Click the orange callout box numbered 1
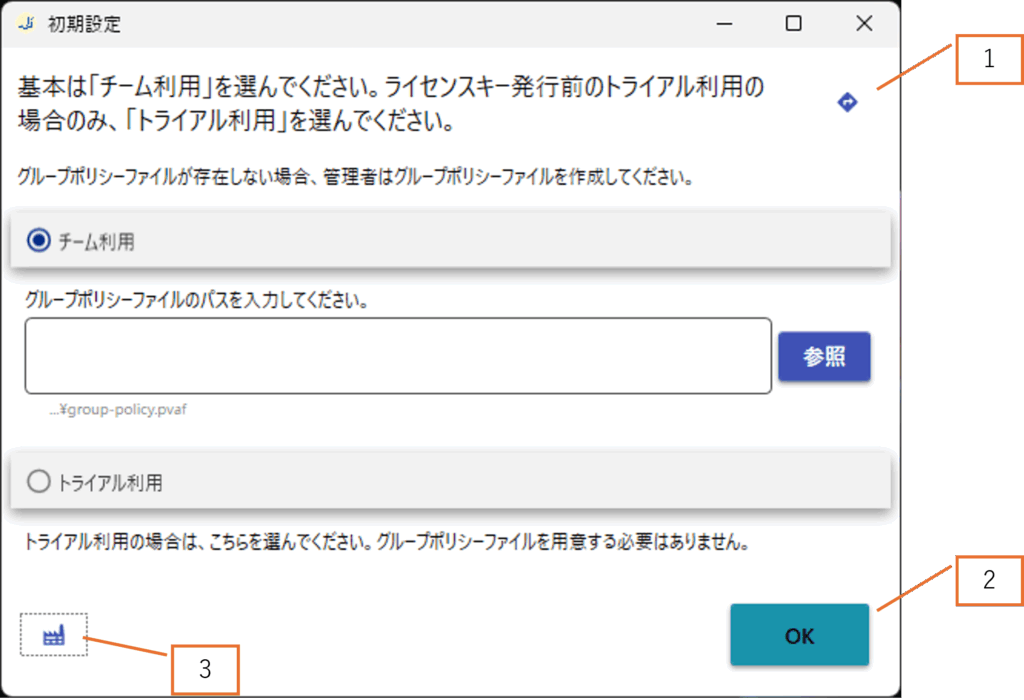This screenshot has width=1024, height=700. [x=988, y=59]
